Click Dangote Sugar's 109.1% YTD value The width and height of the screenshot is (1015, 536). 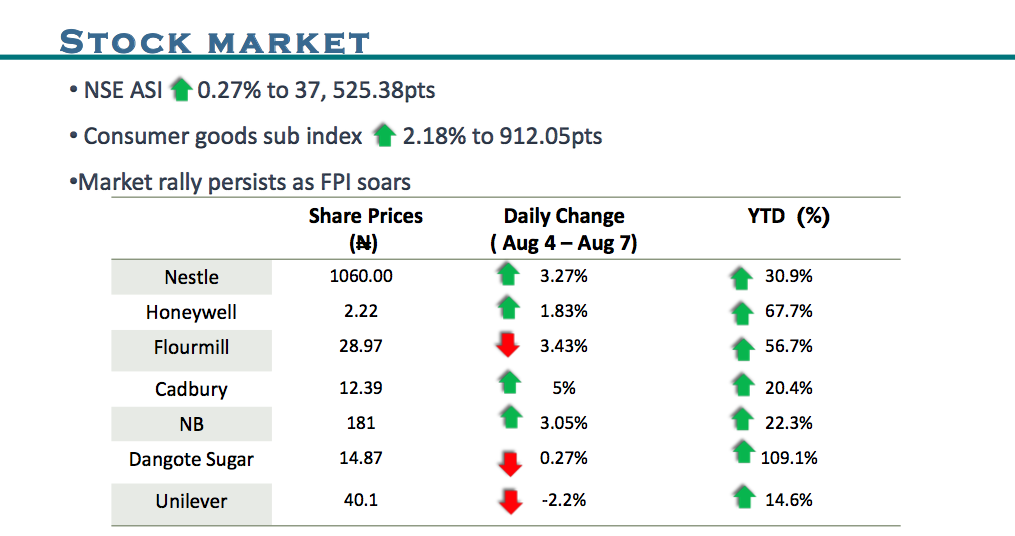(x=790, y=458)
